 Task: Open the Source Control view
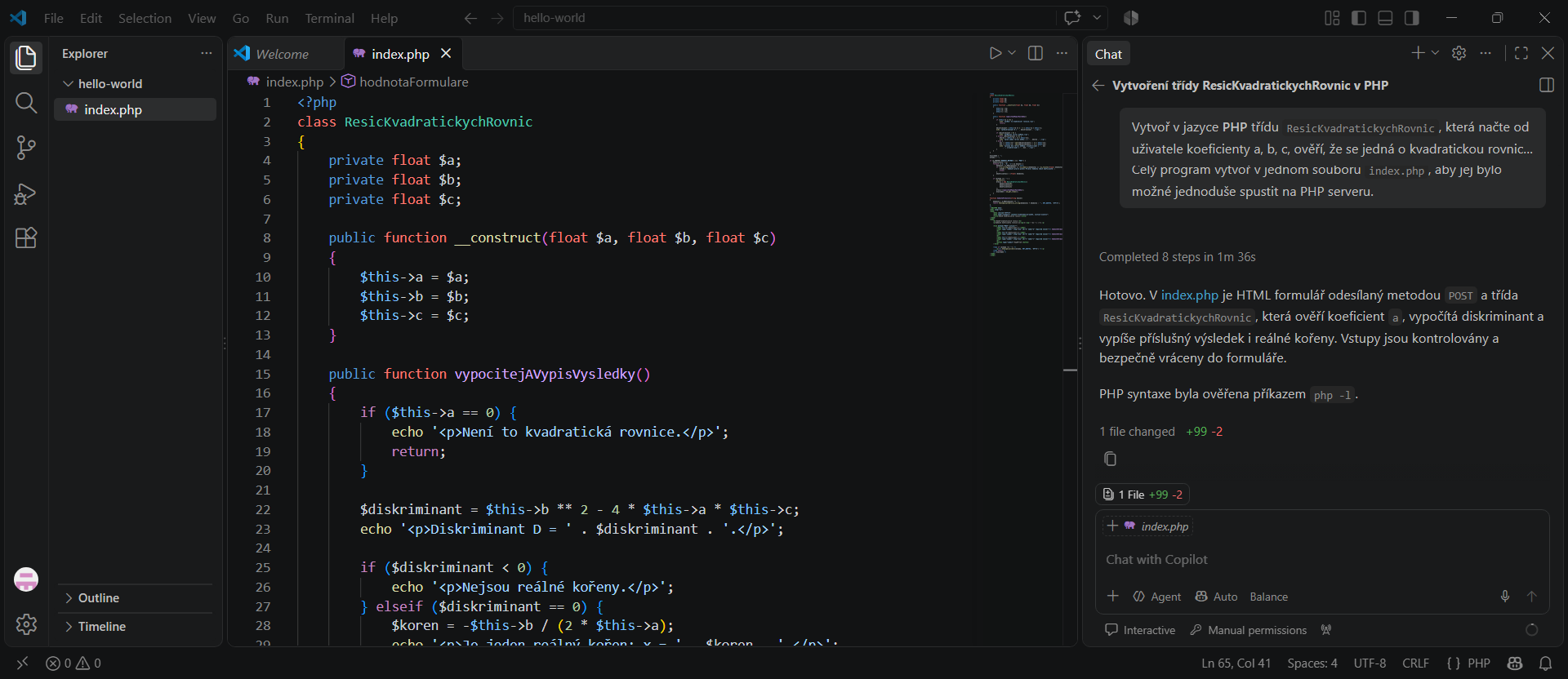click(x=26, y=148)
